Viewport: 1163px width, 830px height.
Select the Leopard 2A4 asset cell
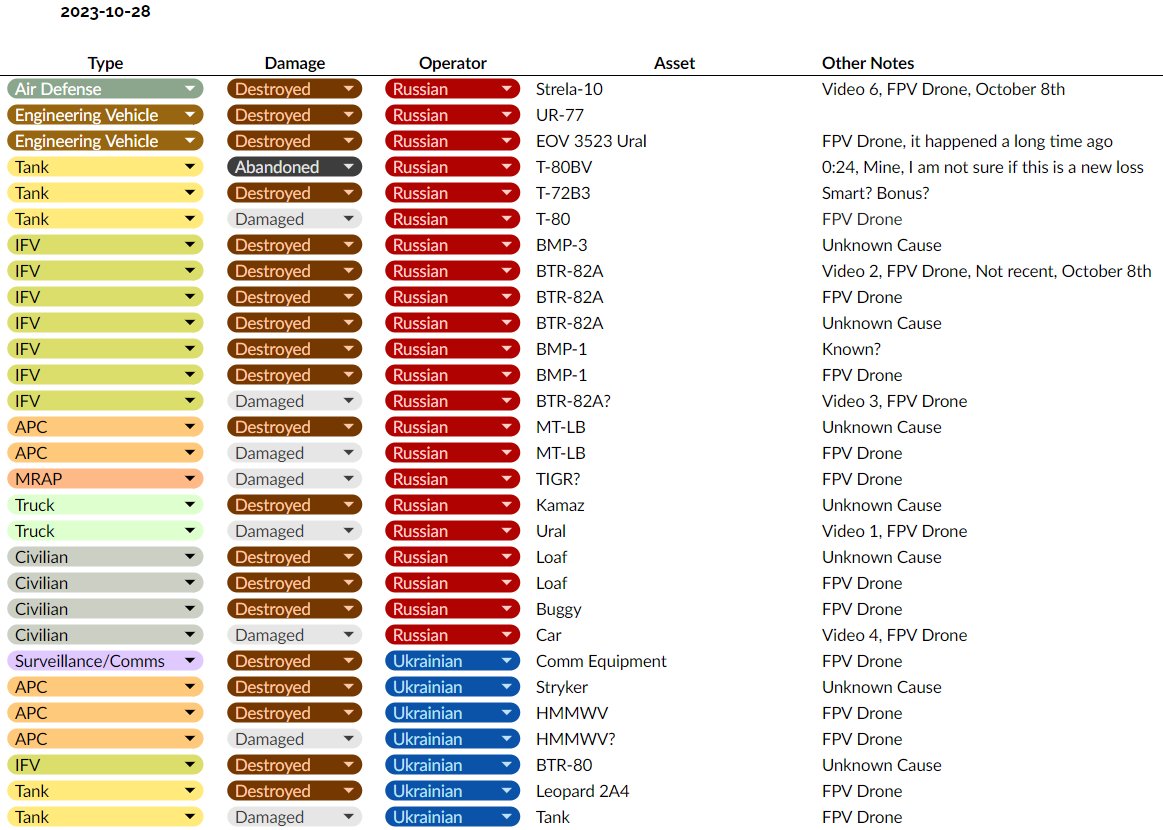pyautogui.click(x=582, y=791)
